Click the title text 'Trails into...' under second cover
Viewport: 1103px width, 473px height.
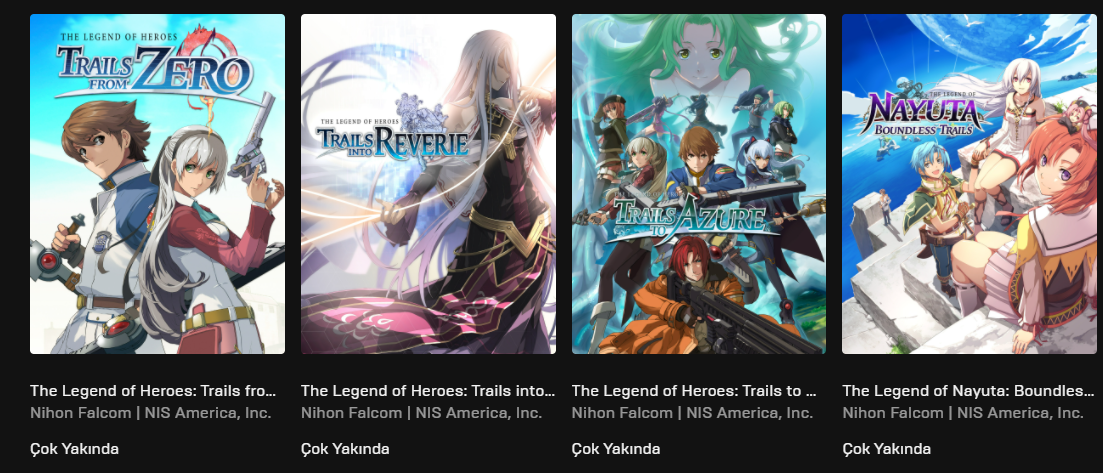click(x=428, y=391)
